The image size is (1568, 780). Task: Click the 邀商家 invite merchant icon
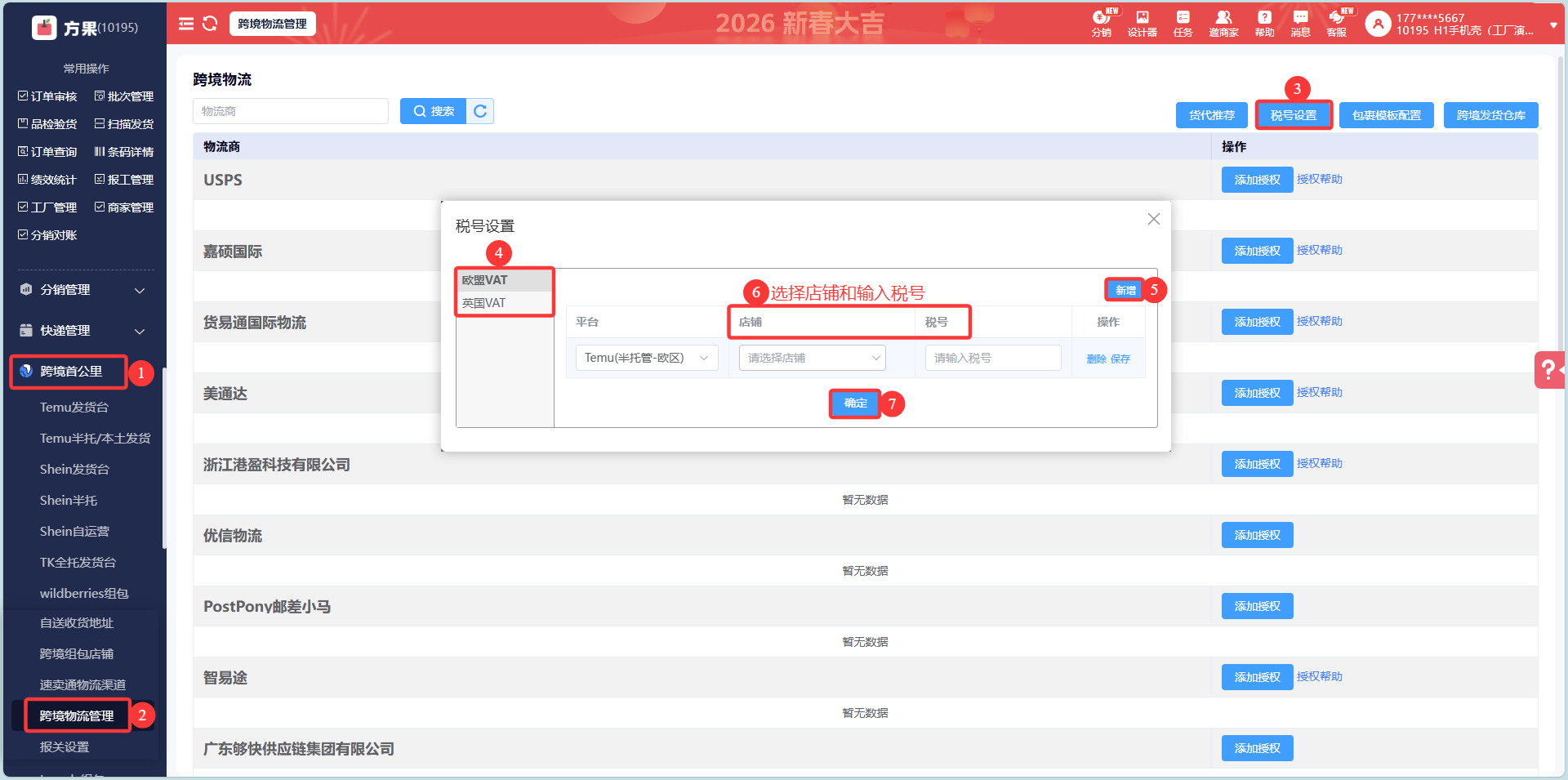tap(1223, 23)
